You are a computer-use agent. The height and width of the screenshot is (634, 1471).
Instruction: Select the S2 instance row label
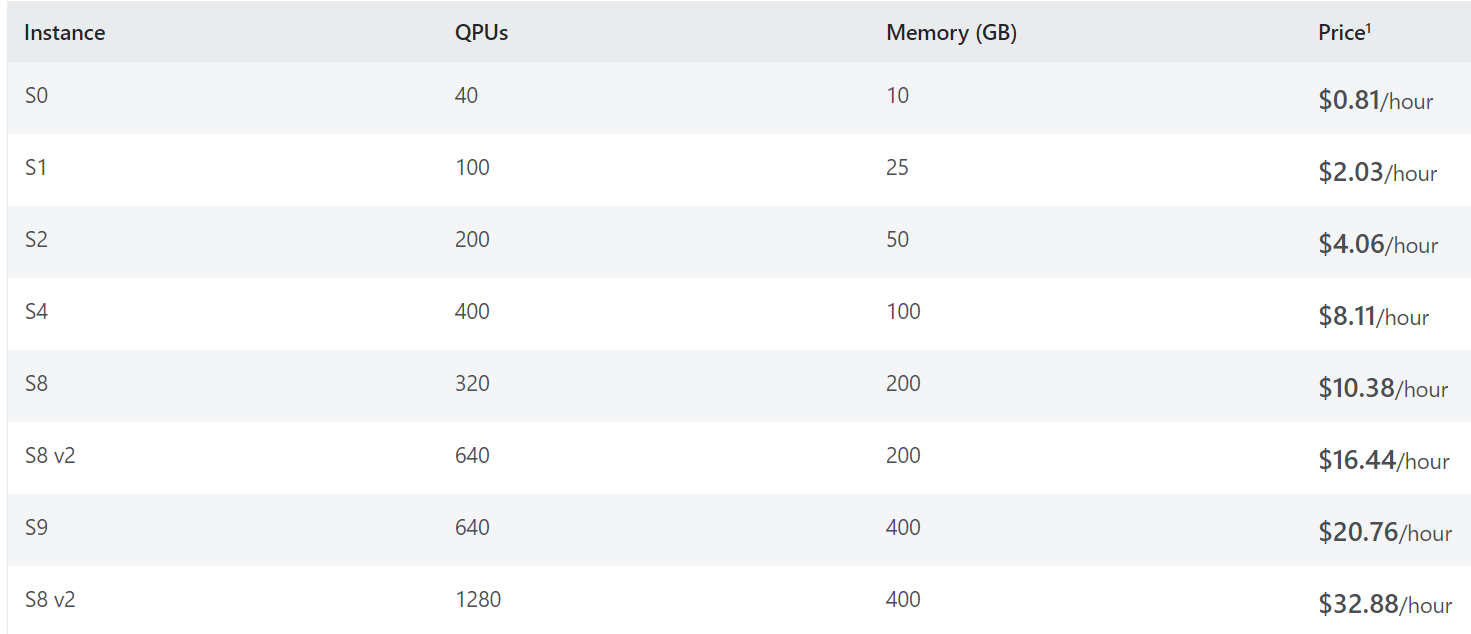pyautogui.click(x=36, y=240)
